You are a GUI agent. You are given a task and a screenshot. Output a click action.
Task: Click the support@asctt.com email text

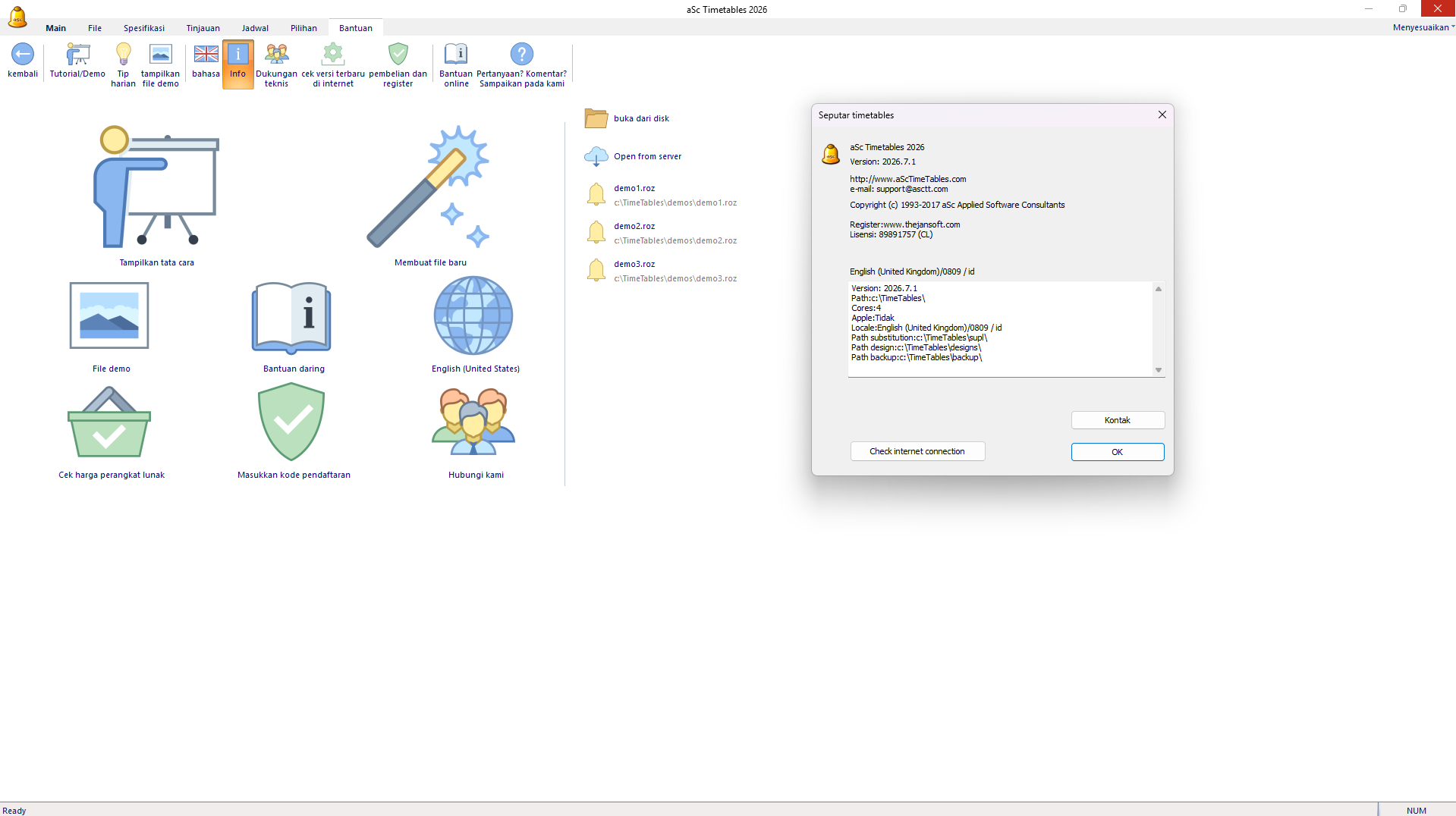tap(912, 189)
